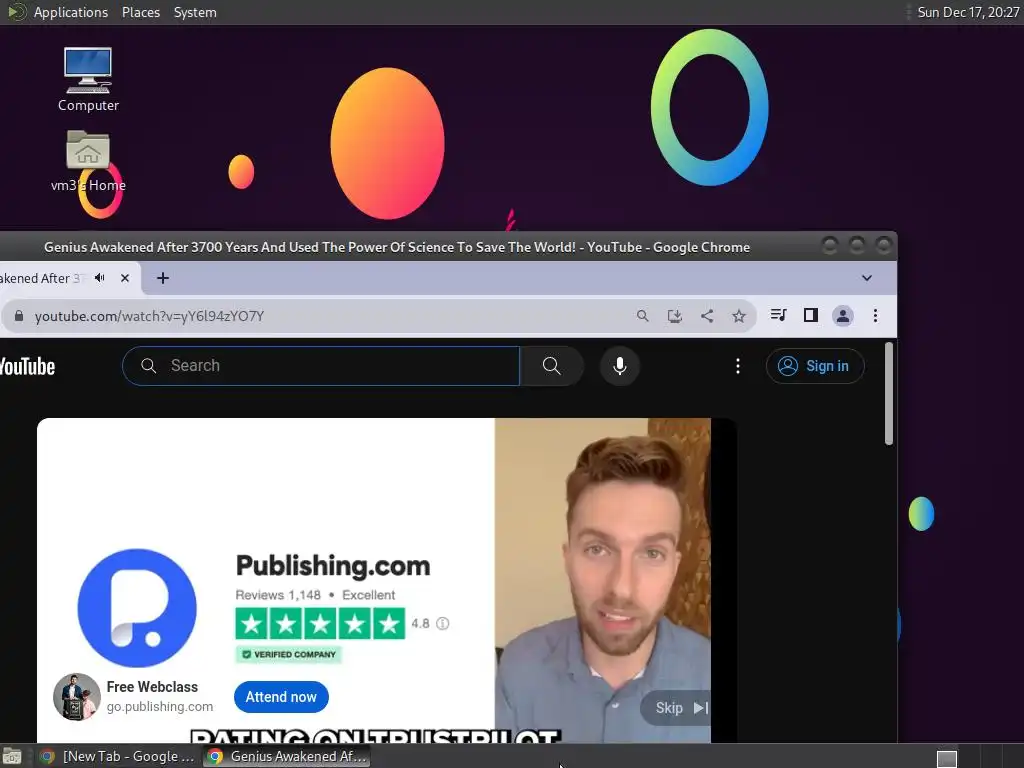The width and height of the screenshot is (1024, 768).
Task: Open the Applications menu
Action: point(71,12)
